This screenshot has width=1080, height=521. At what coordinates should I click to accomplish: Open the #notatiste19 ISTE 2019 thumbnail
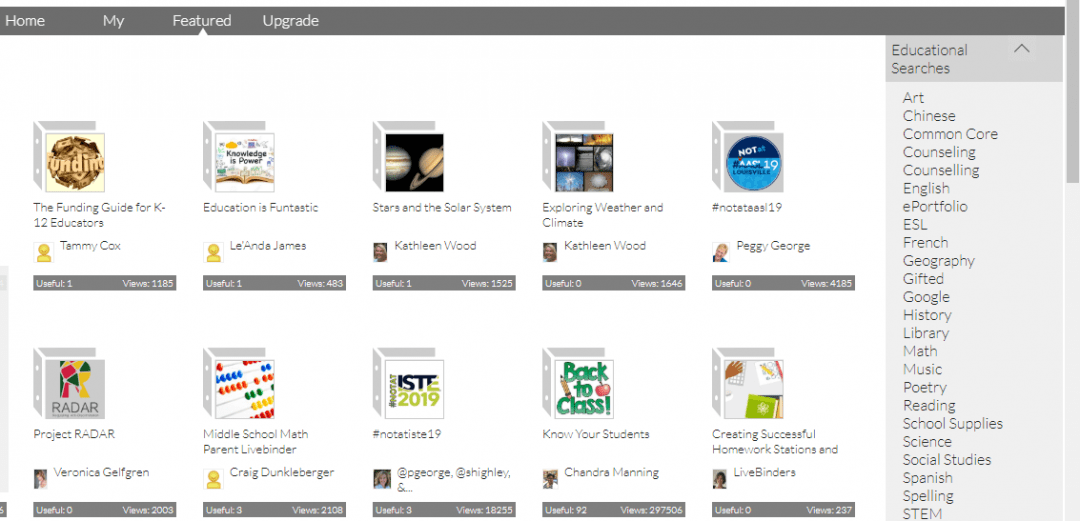[x=413, y=389]
